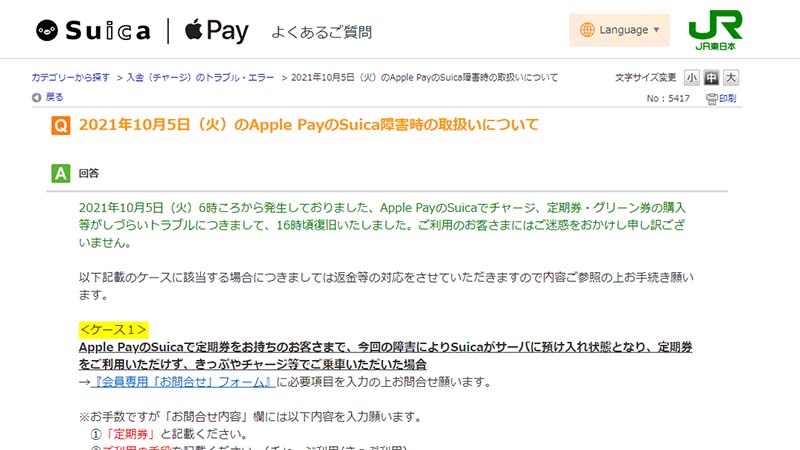Click the 印刷 print link
800x450 pixels.
728,98
